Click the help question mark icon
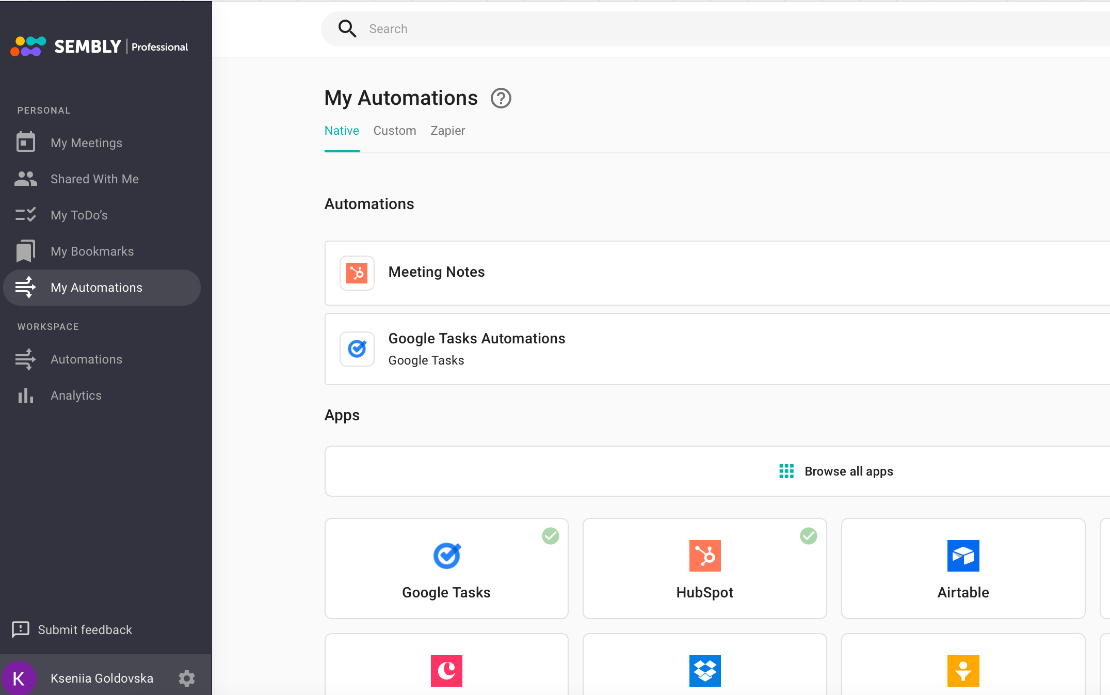This screenshot has height=695, width=1110. (x=501, y=98)
